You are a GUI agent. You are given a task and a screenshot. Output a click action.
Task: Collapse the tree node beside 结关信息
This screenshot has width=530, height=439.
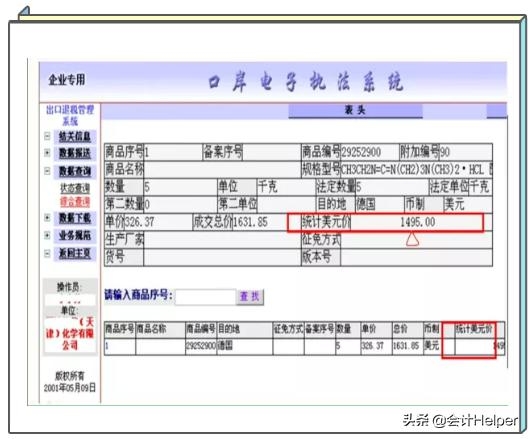coord(47,136)
